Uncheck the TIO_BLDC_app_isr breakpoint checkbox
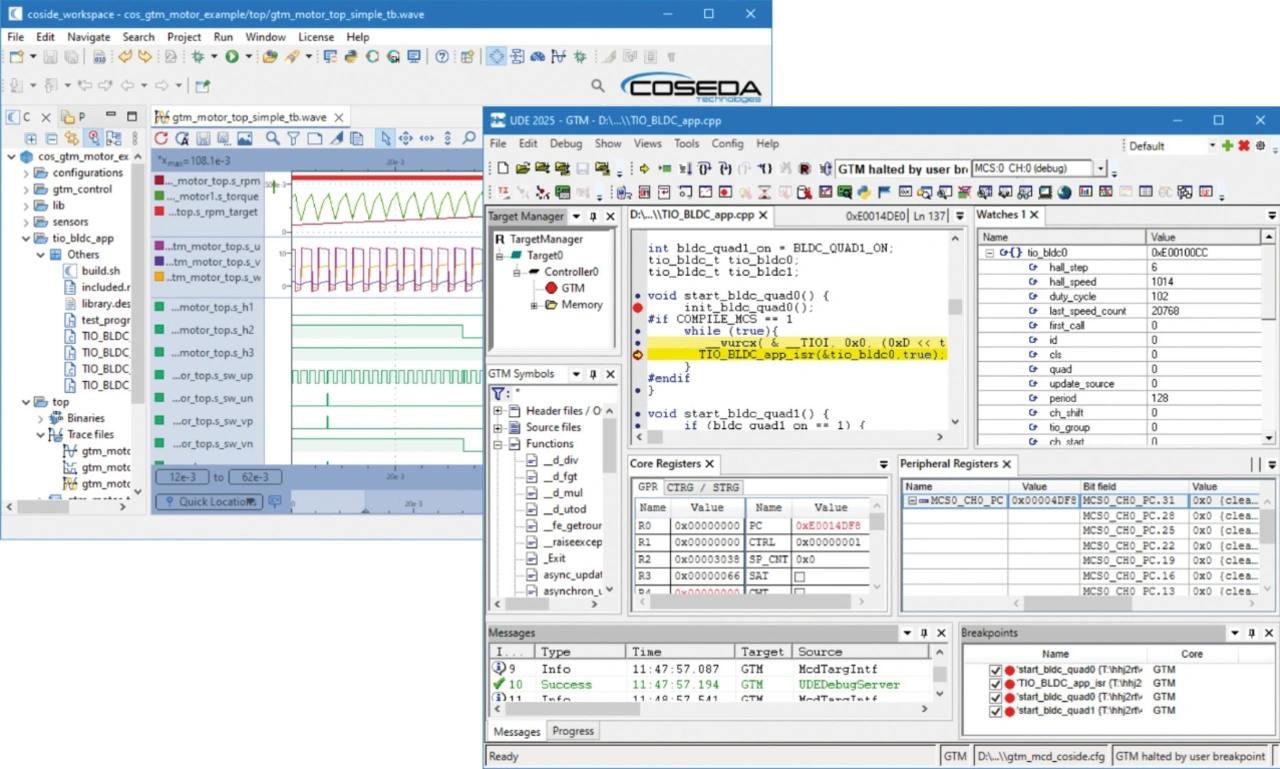1280x769 pixels. (x=995, y=684)
